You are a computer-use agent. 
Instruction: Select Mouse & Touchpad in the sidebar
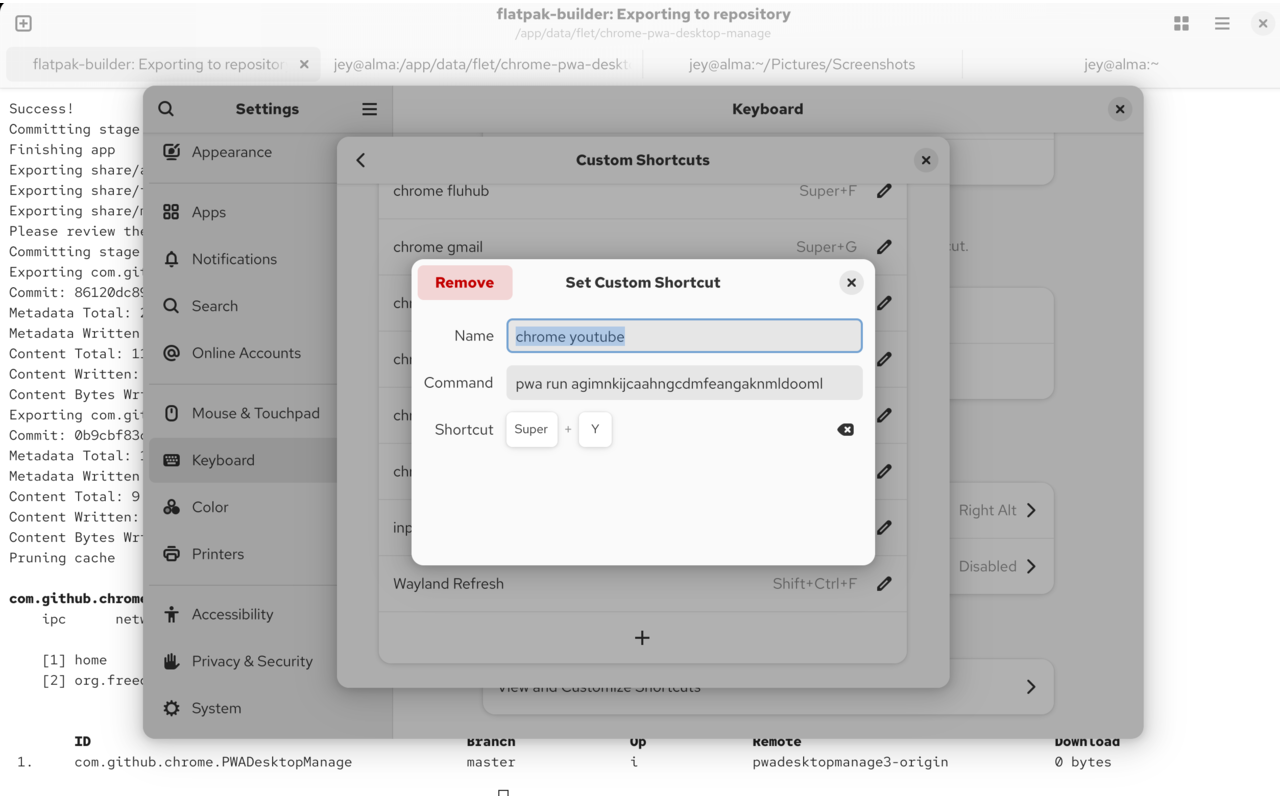(255, 413)
